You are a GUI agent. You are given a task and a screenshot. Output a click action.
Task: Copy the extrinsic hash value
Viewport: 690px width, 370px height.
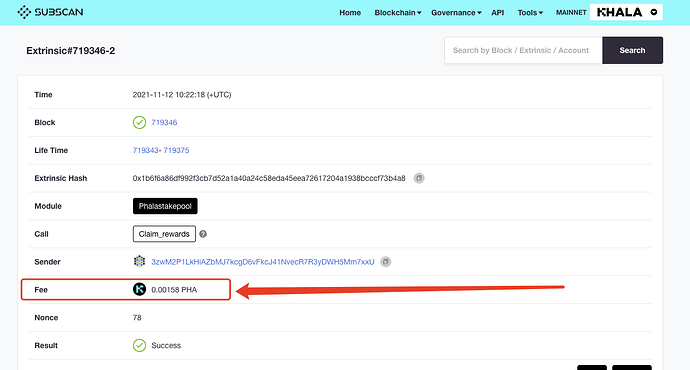coord(419,178)
